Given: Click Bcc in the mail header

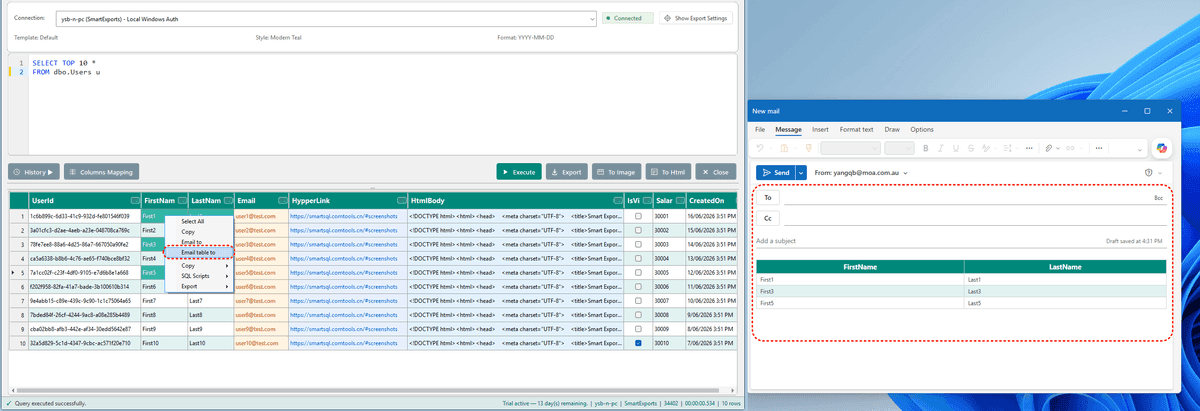Looking at the screenshot, I should click(x=1158, y=199).
